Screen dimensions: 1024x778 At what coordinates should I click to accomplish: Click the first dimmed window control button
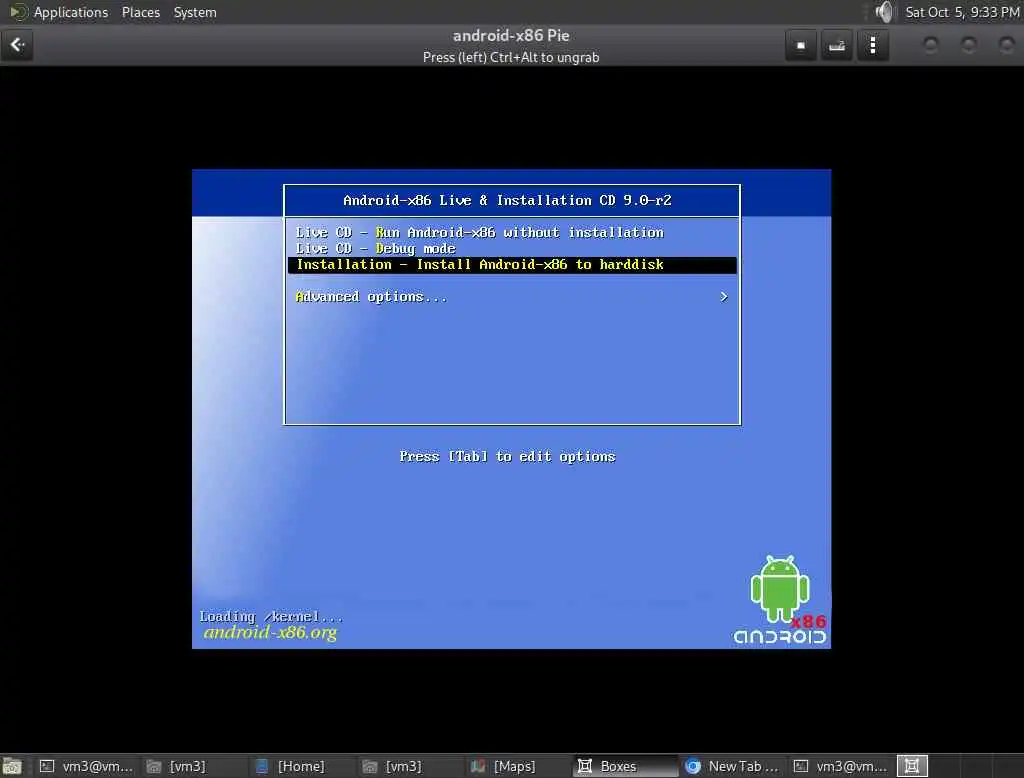pyautogui.click(x=930, y=45)
